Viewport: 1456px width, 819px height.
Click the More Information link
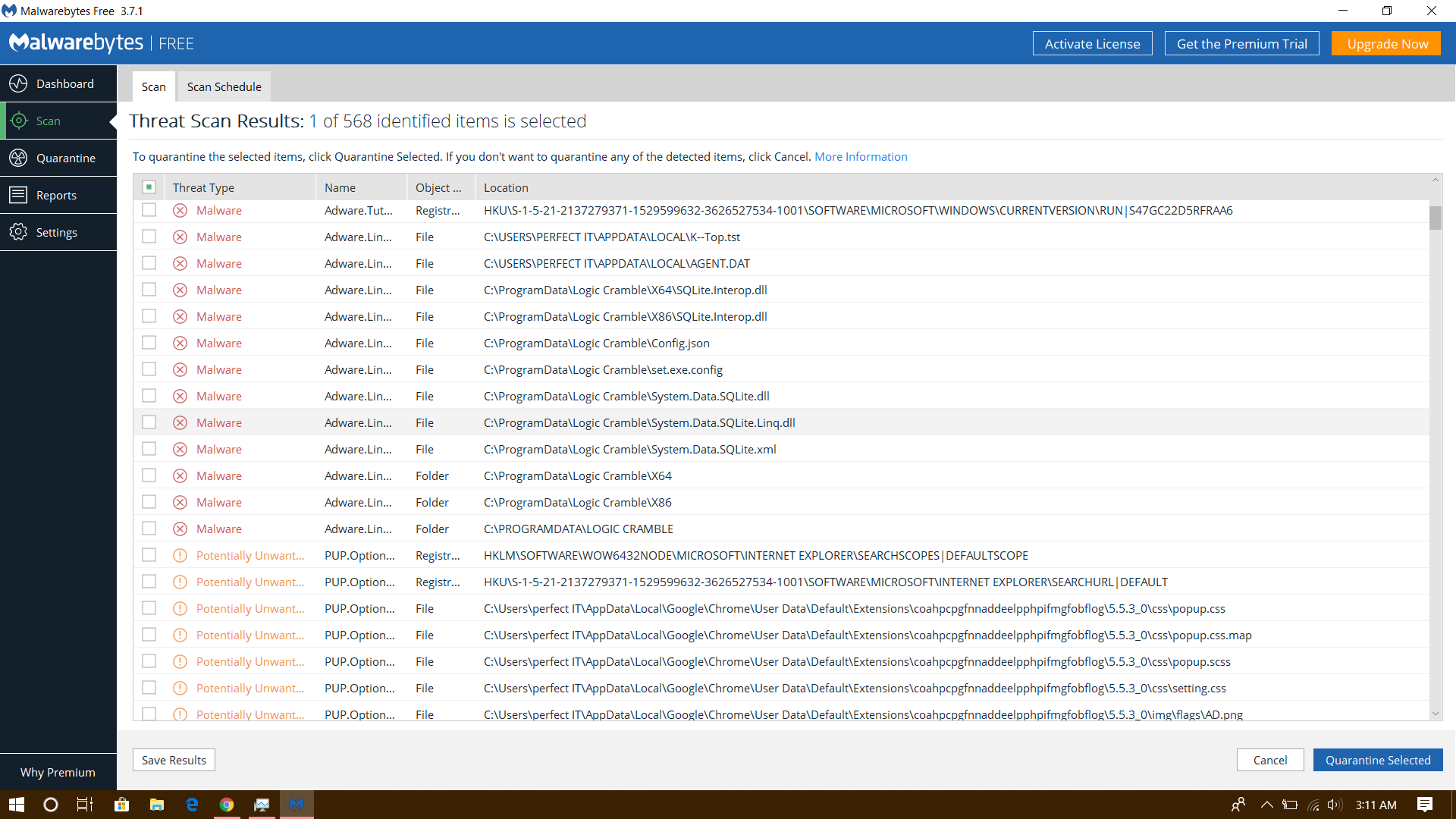pyautogui.click(x=861, y=156)
